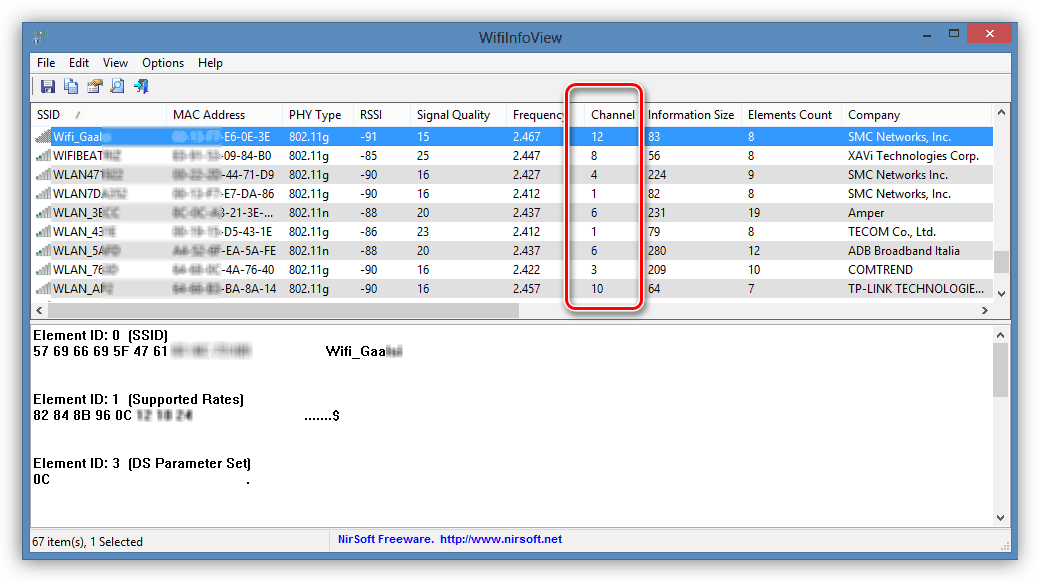Open the Options menu
Viewport: 1040px width, 582px height.
click(x=163, y=62)
